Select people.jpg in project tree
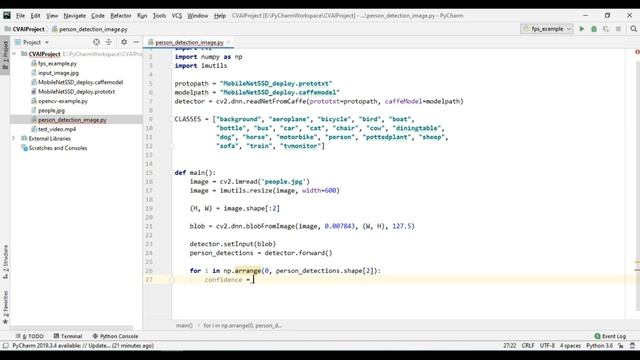Screen dimensions: 640x360 [x=51, y=111]
